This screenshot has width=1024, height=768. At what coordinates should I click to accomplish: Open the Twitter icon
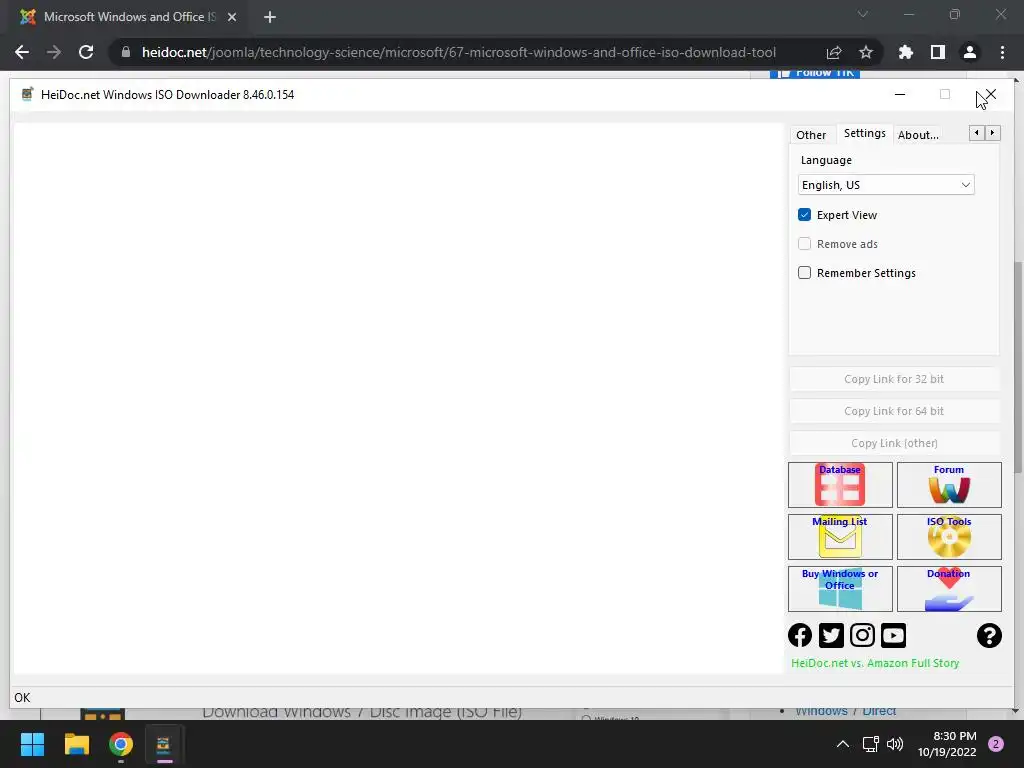831,635
